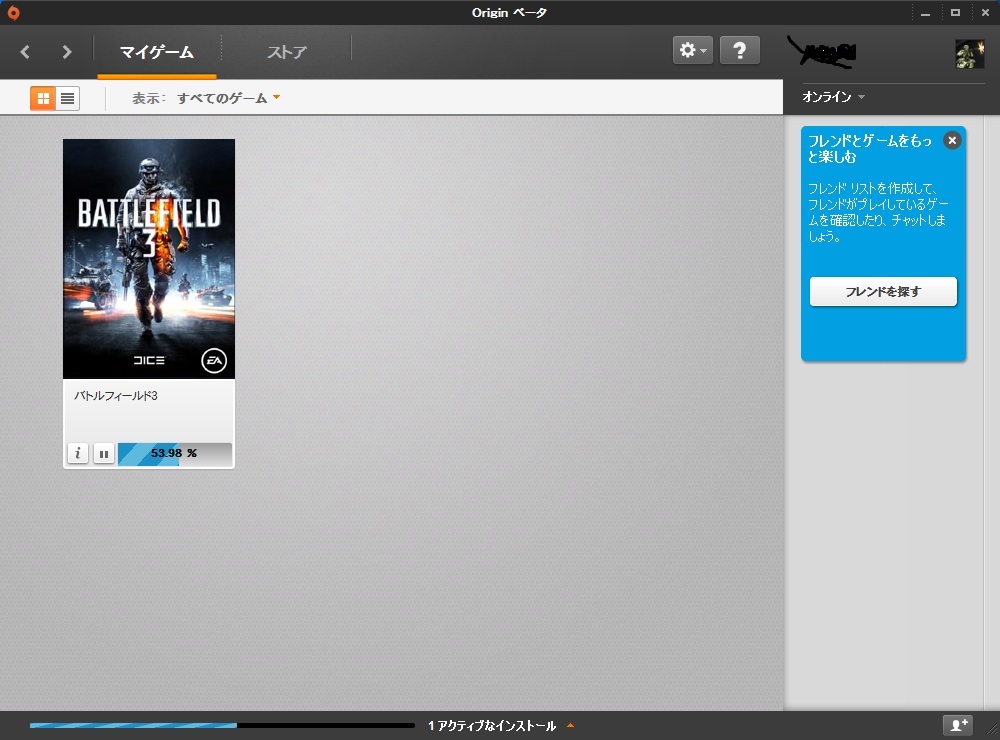Click the バトルフィールド3 game title

click(115, 396)
